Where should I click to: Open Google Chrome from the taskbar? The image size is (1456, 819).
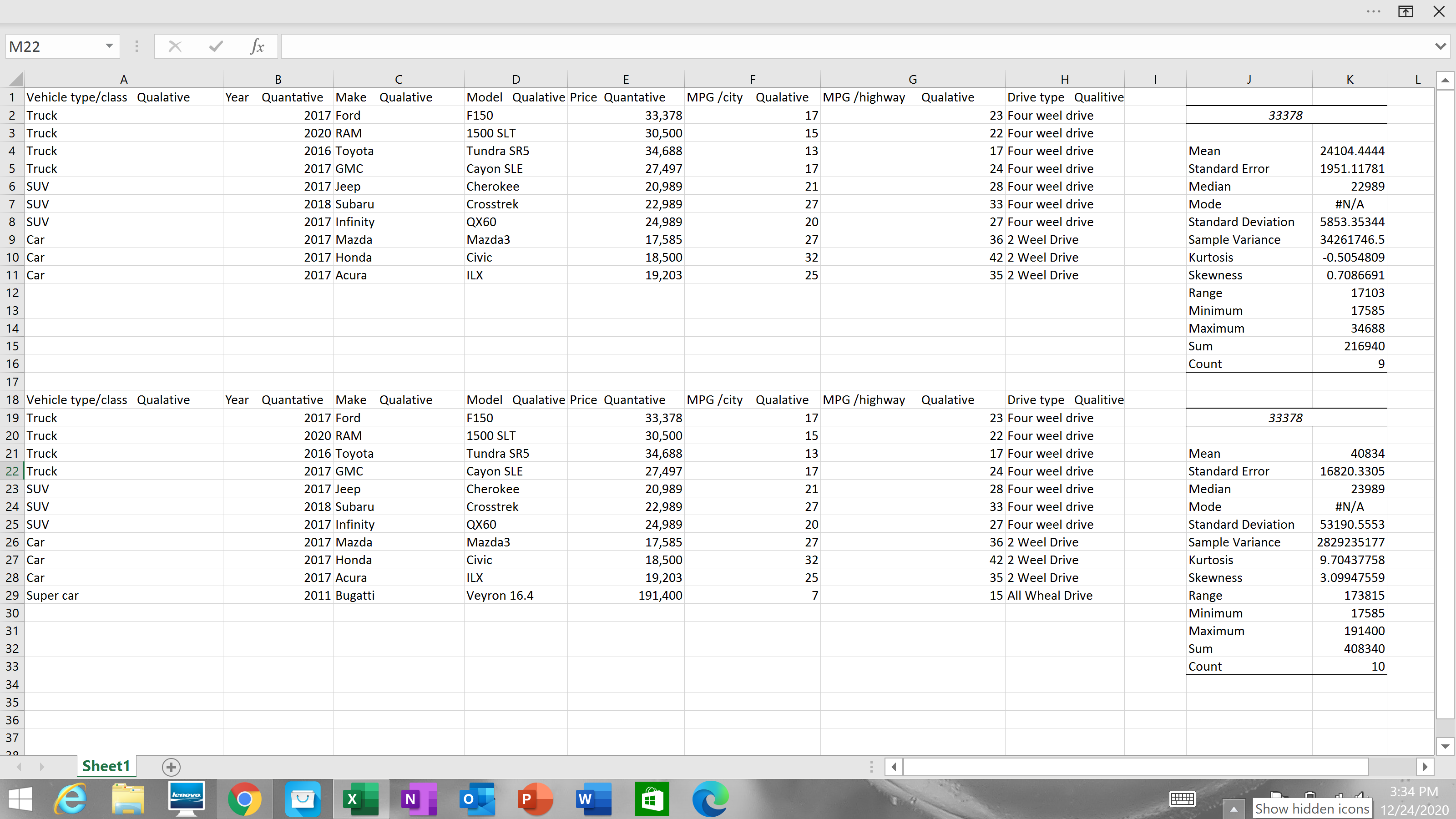[244, 799]
